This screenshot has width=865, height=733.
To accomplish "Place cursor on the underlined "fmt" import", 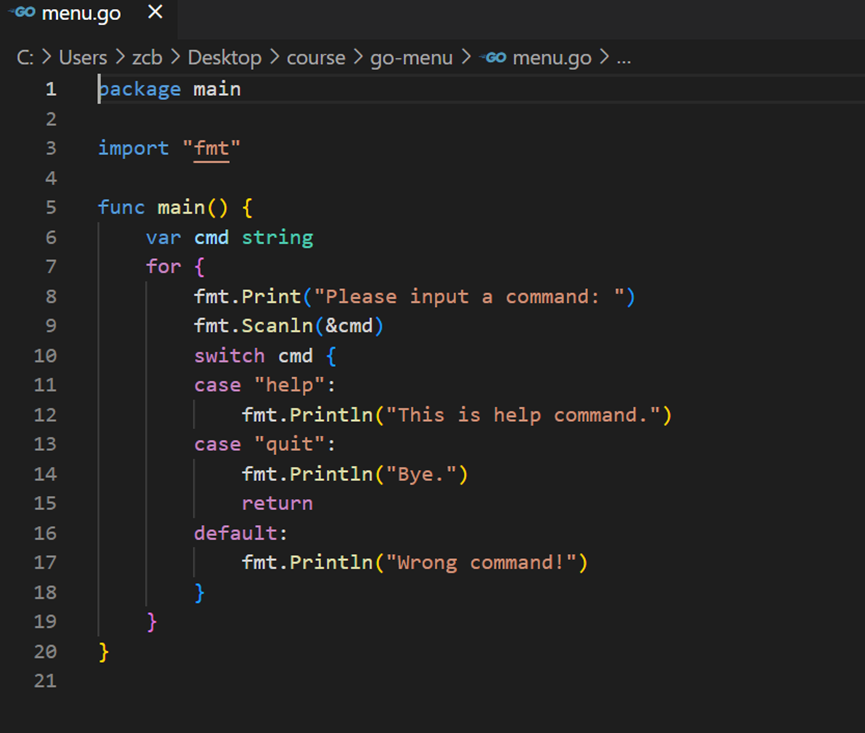I will [x=212, y=149].
